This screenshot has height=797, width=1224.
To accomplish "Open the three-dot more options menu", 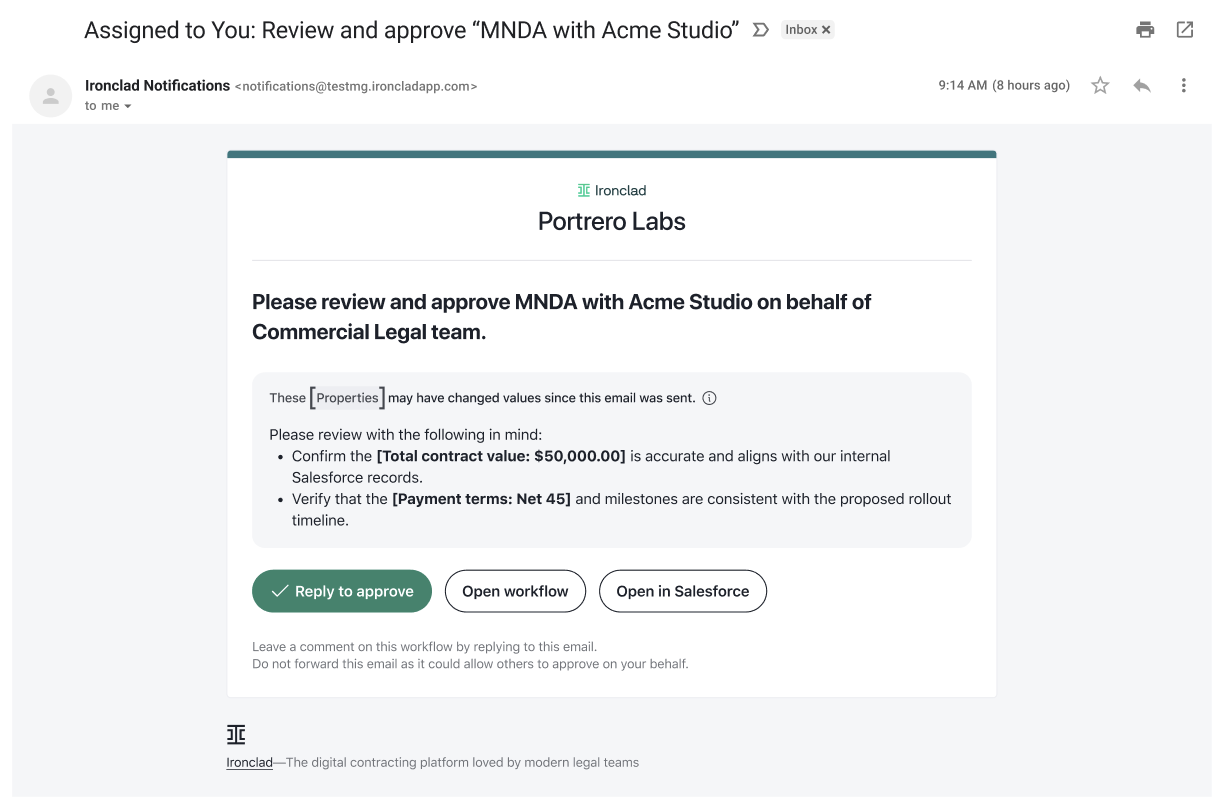I will coord(1184,86).
